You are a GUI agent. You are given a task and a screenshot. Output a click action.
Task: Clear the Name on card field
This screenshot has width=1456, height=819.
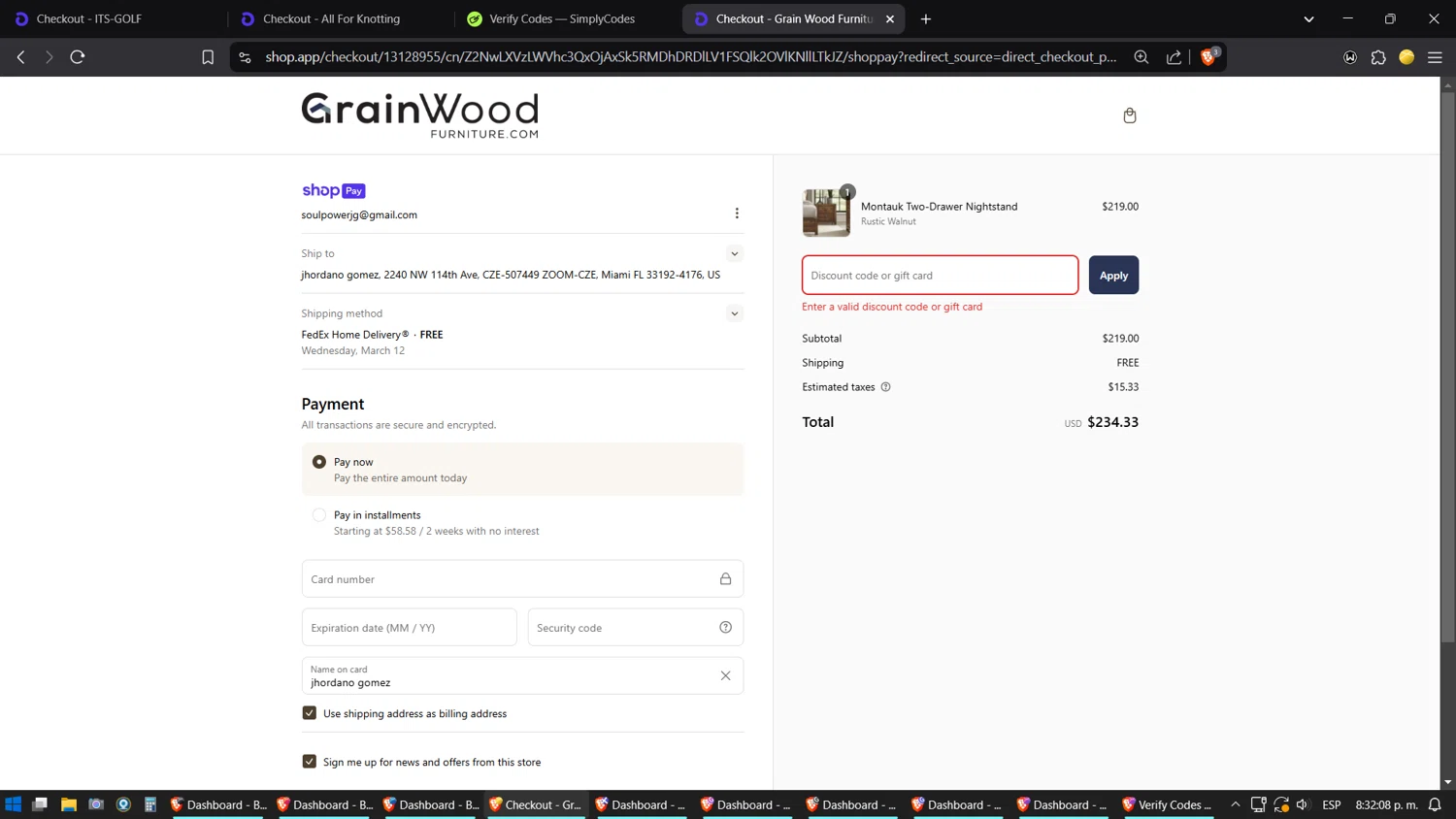[725, 675]
